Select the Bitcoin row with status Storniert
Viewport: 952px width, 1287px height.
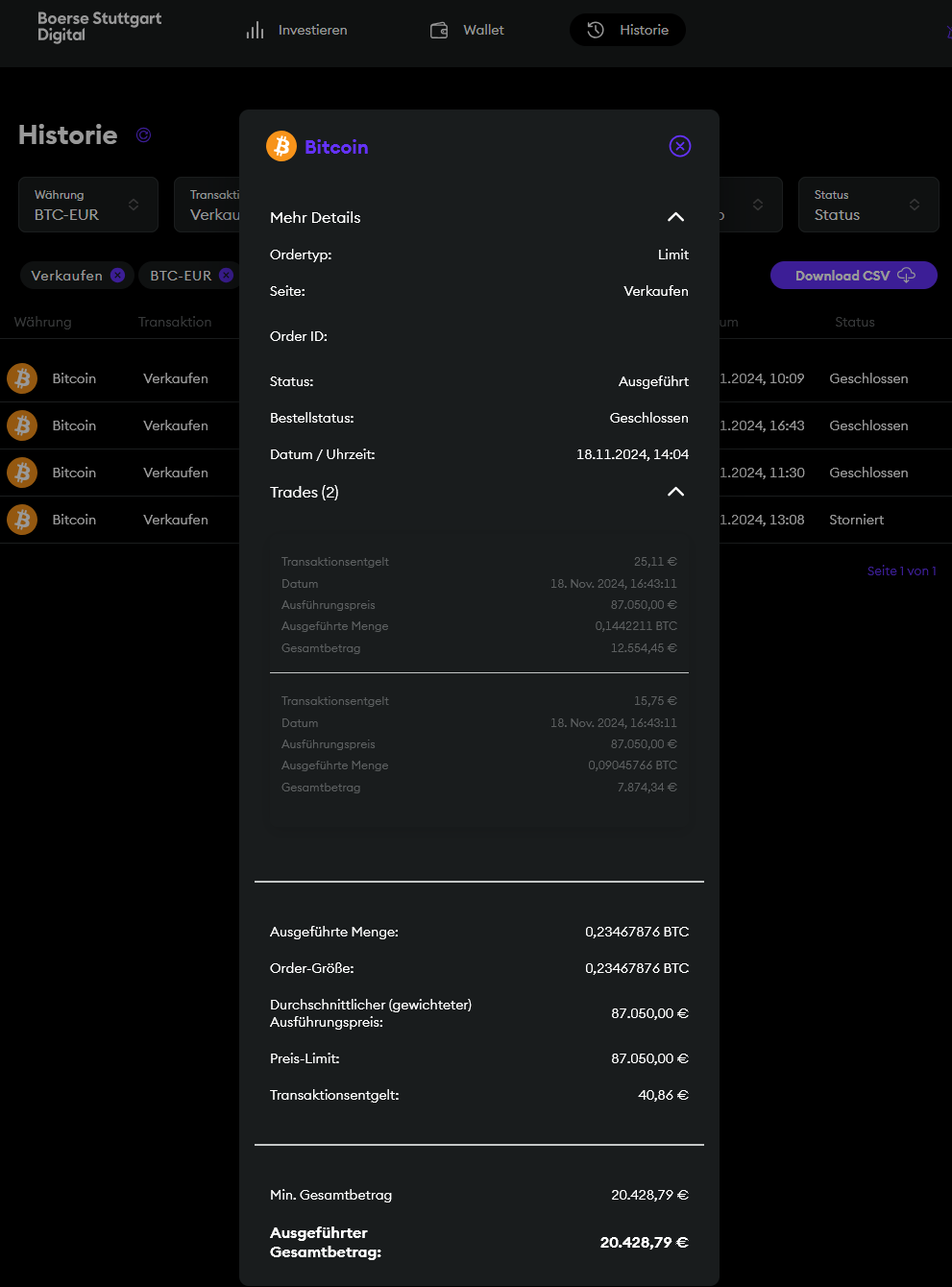[x=857, y=520]
